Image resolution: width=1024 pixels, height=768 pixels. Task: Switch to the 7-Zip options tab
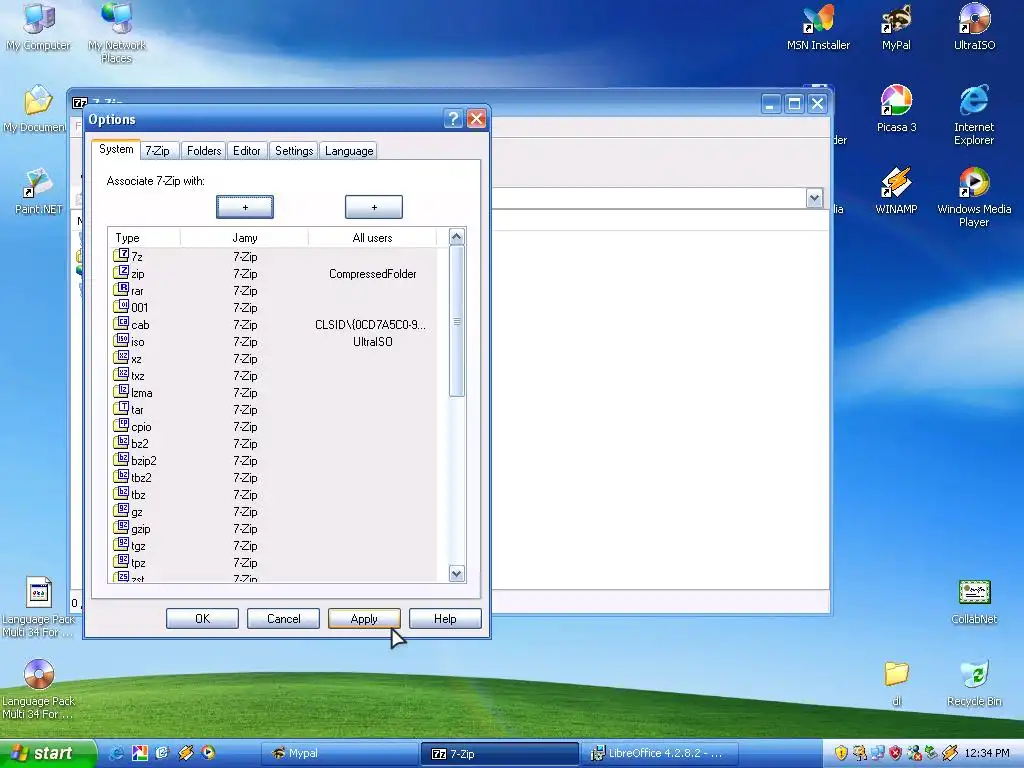click(157, 151)
